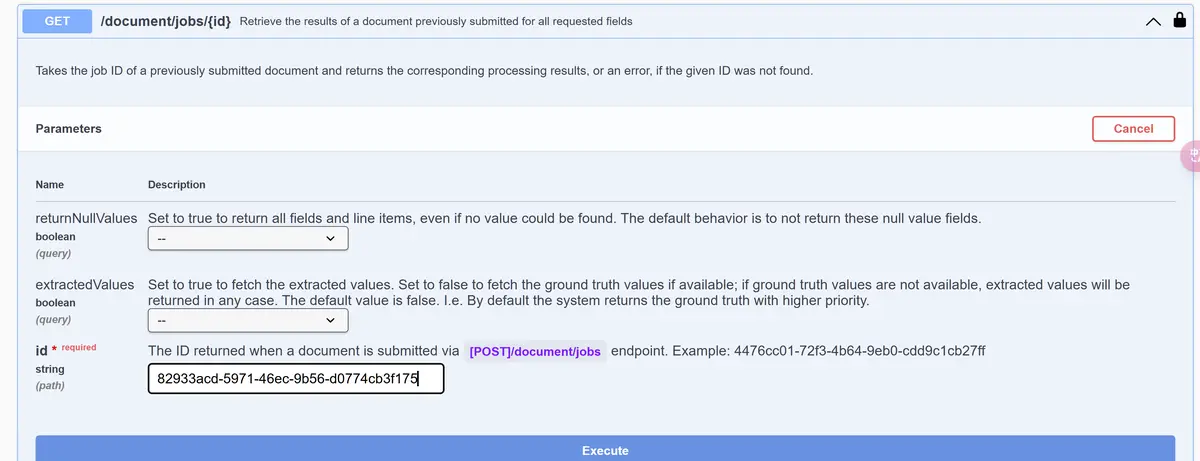Cancel the try-it-out mode
Image resolution: width=1200 pixels, height=461 pixels.
[1133, 128]
